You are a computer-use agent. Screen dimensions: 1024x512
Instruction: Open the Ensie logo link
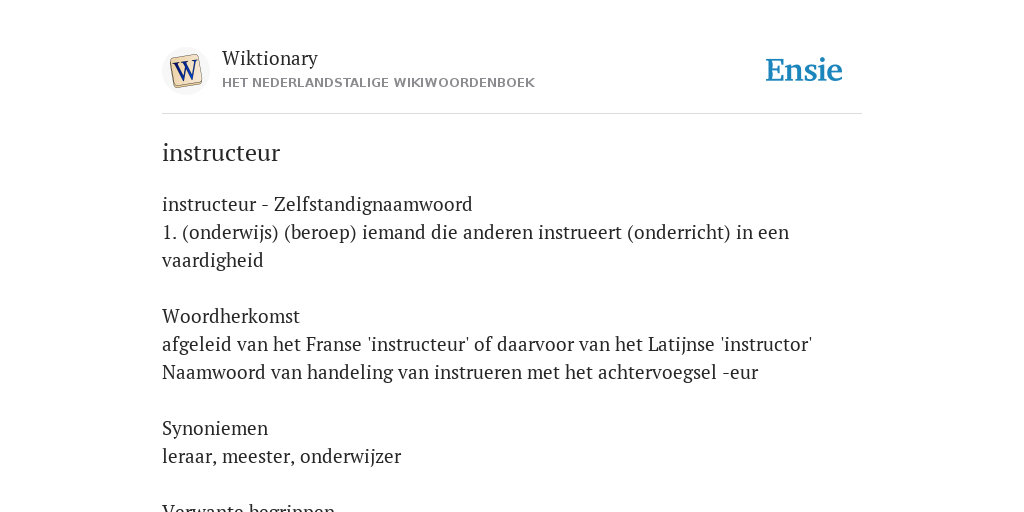[x=804, y=70]
